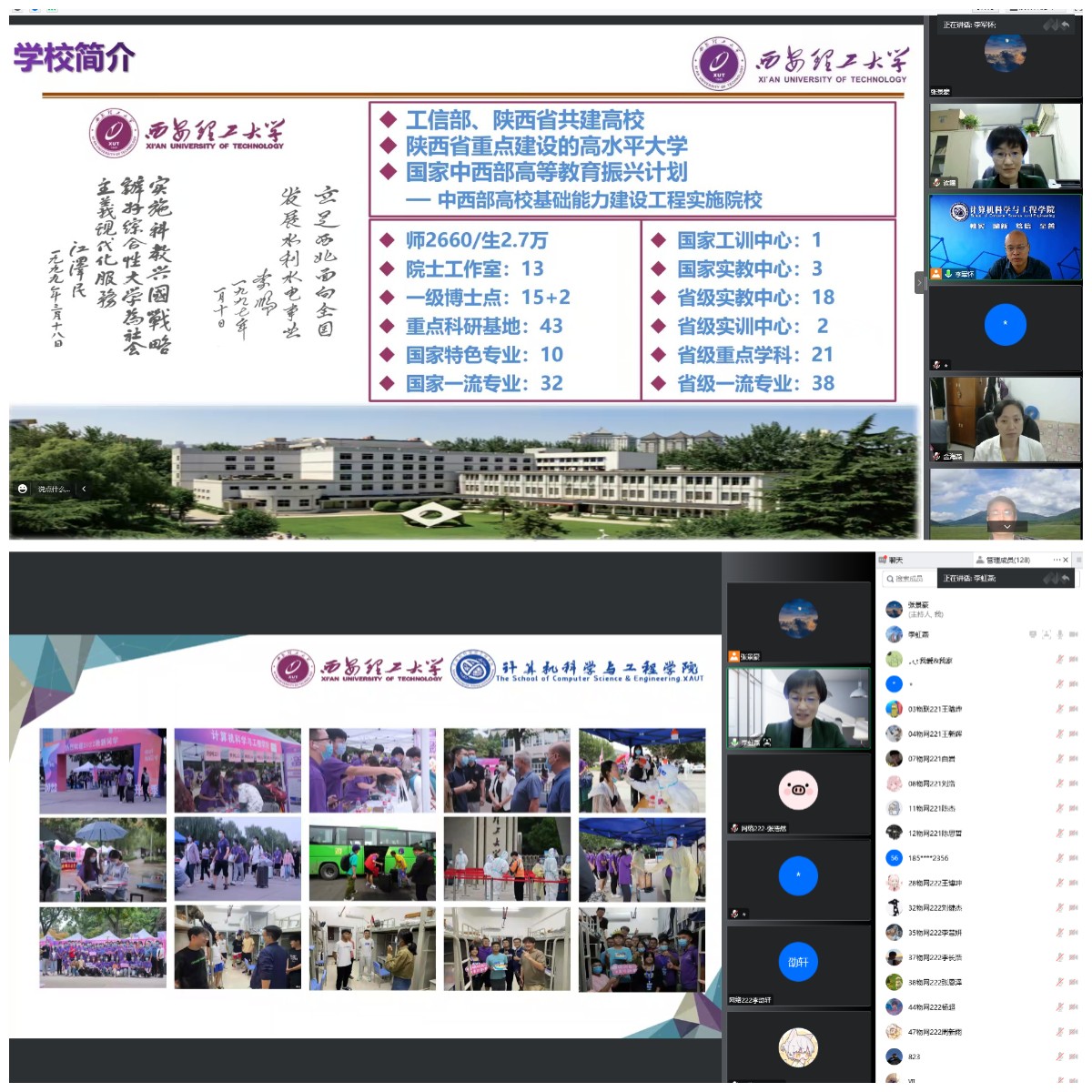Click 李虹燕's camera icon in list
1092x1092 pixels.
pos(1074,634)
